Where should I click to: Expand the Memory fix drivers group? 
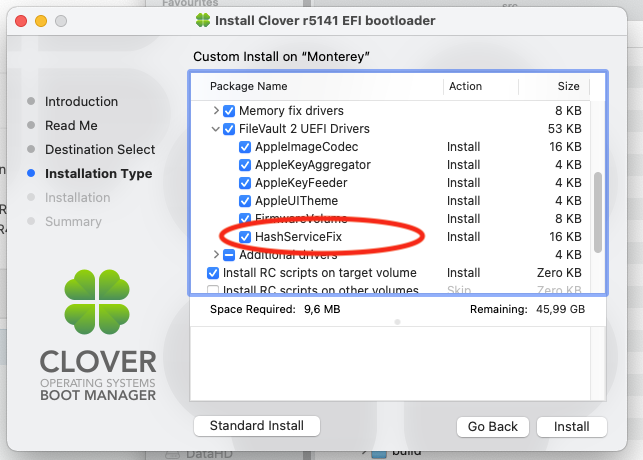[x=216, y=110]
